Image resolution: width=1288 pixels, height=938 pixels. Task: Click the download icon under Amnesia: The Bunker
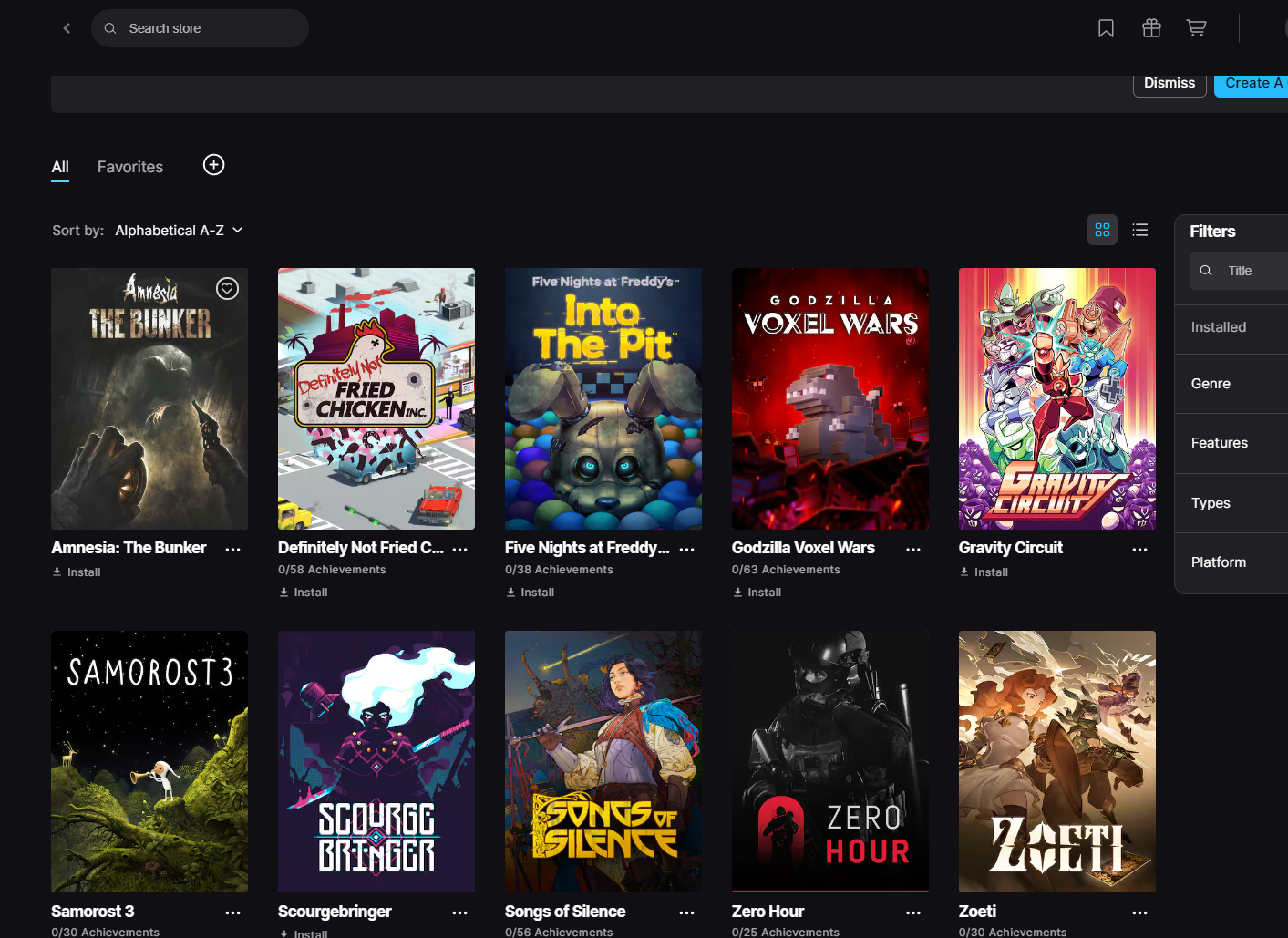[57, 572]
